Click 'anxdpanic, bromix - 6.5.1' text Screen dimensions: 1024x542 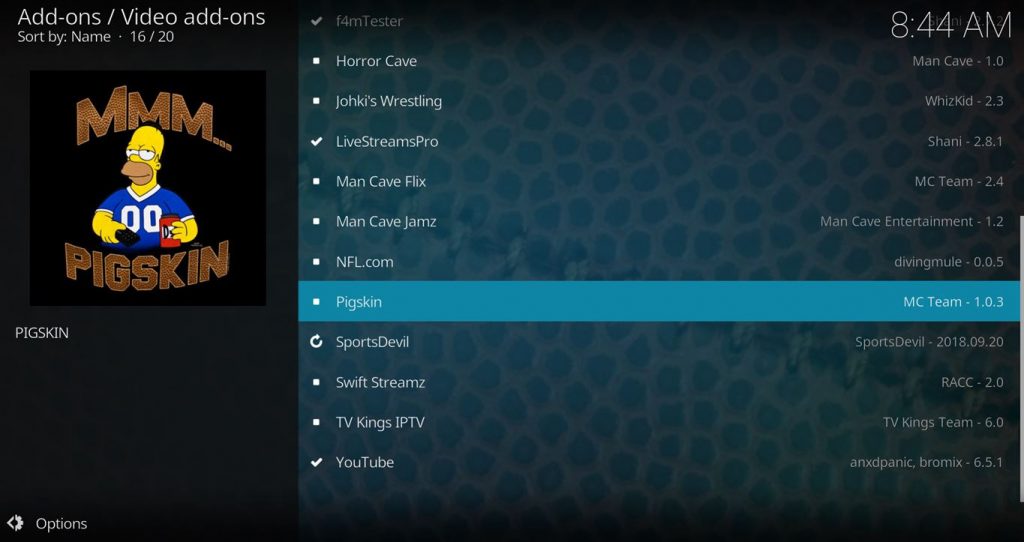coord(927,462)
